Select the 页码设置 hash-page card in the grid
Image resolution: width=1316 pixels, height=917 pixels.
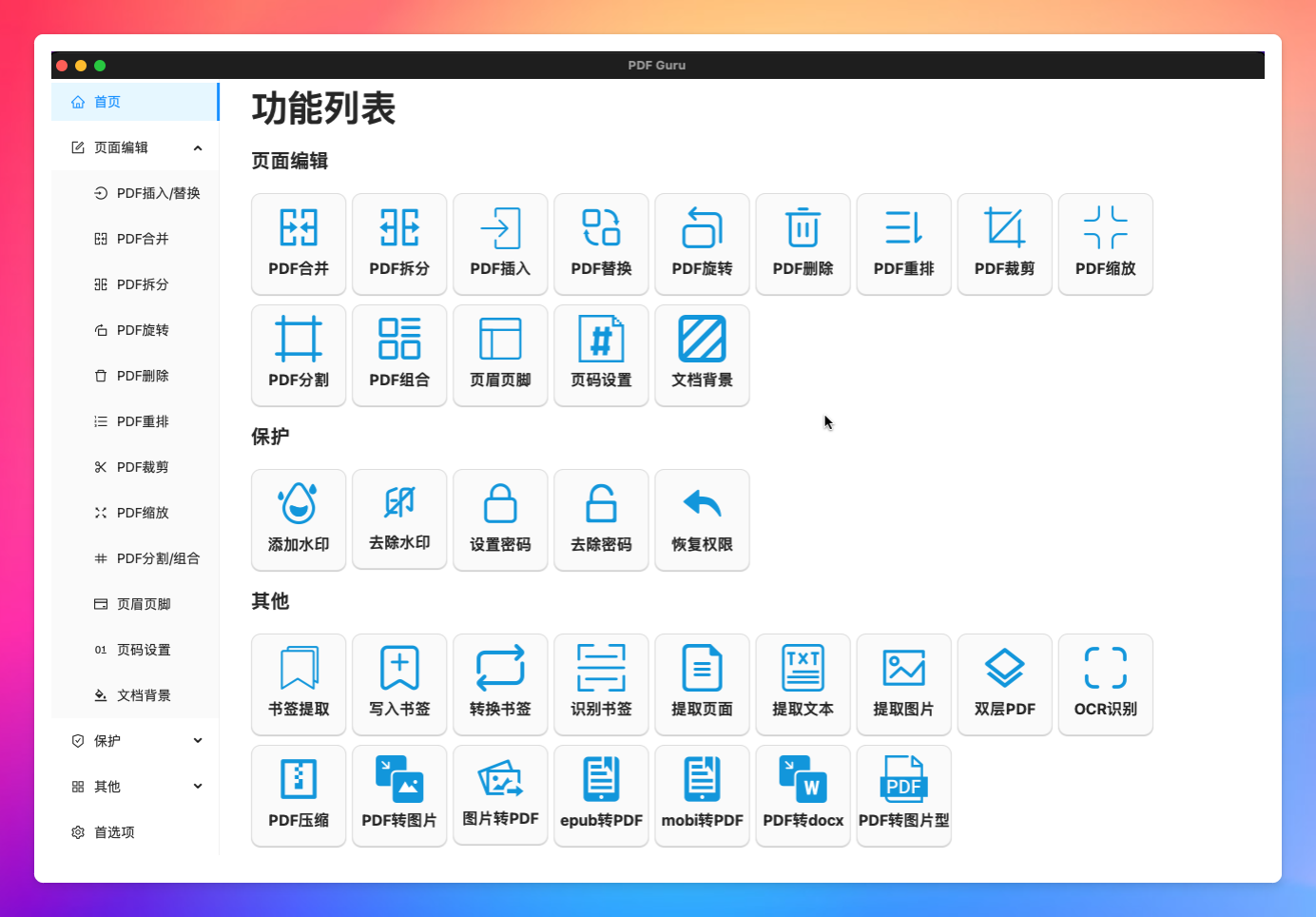tap(601, 356)
